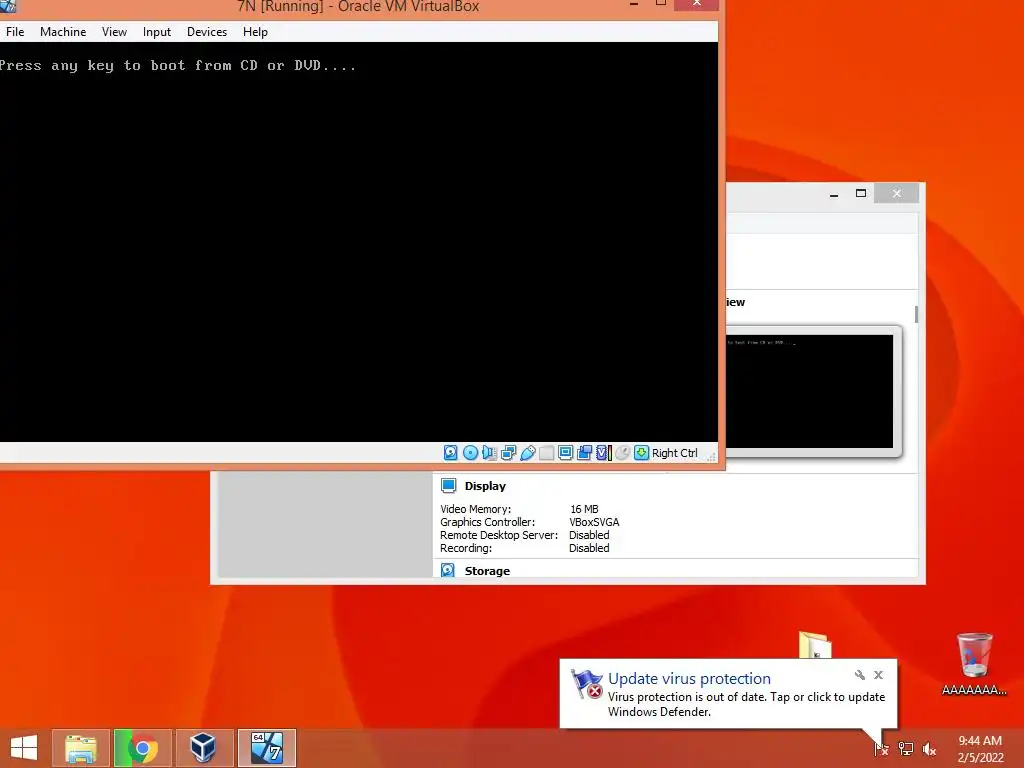Viewport: 1024px width, 768px height.
Task: Click the Video Memory label
Action: [475, 509]
